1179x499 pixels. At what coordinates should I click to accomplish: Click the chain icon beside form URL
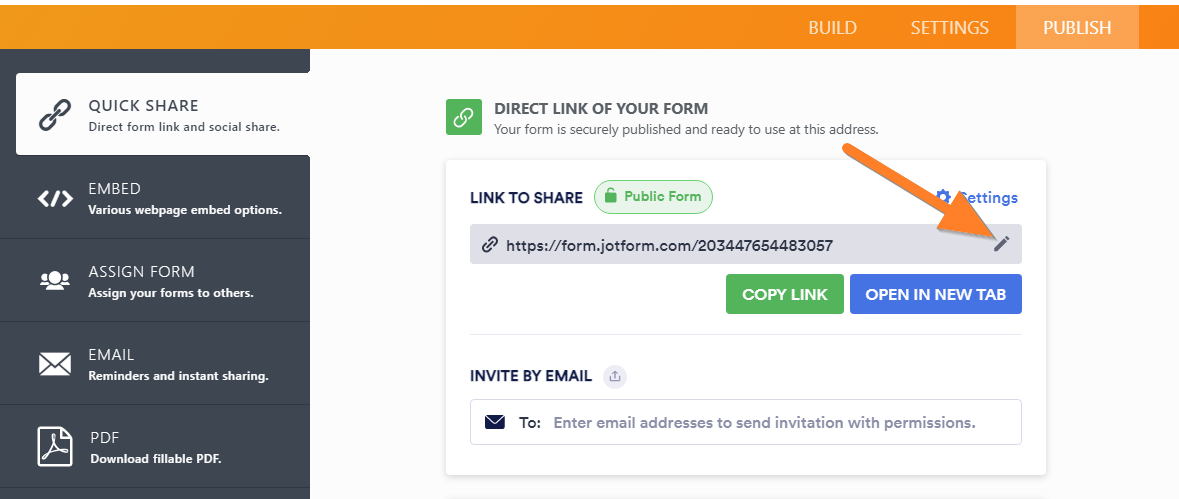pyautogui.click(x=489, y=245)
